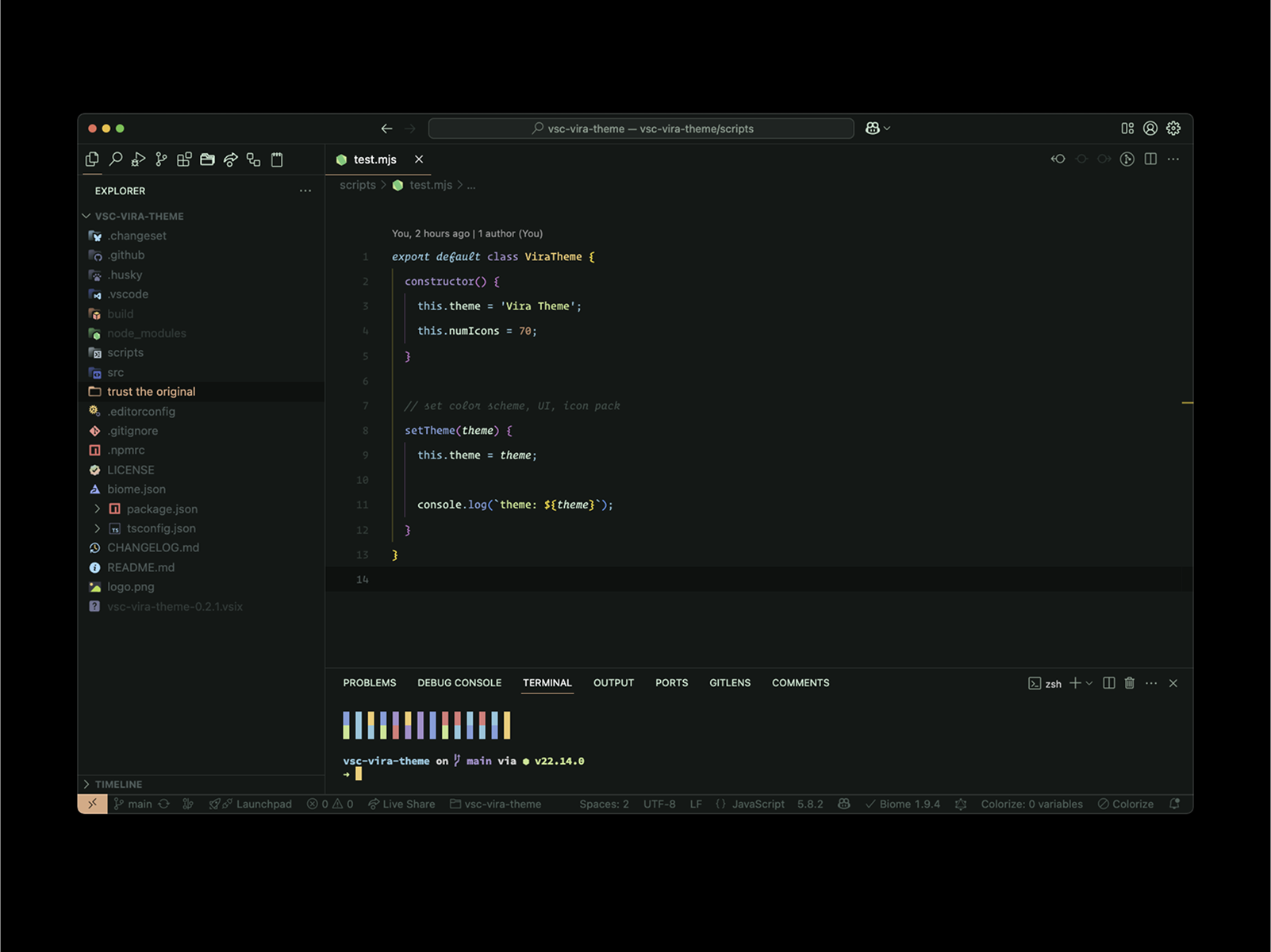Open Launchpad from status bar
The height and width of the screenshot is (952, 1271).
coord(251,804)
